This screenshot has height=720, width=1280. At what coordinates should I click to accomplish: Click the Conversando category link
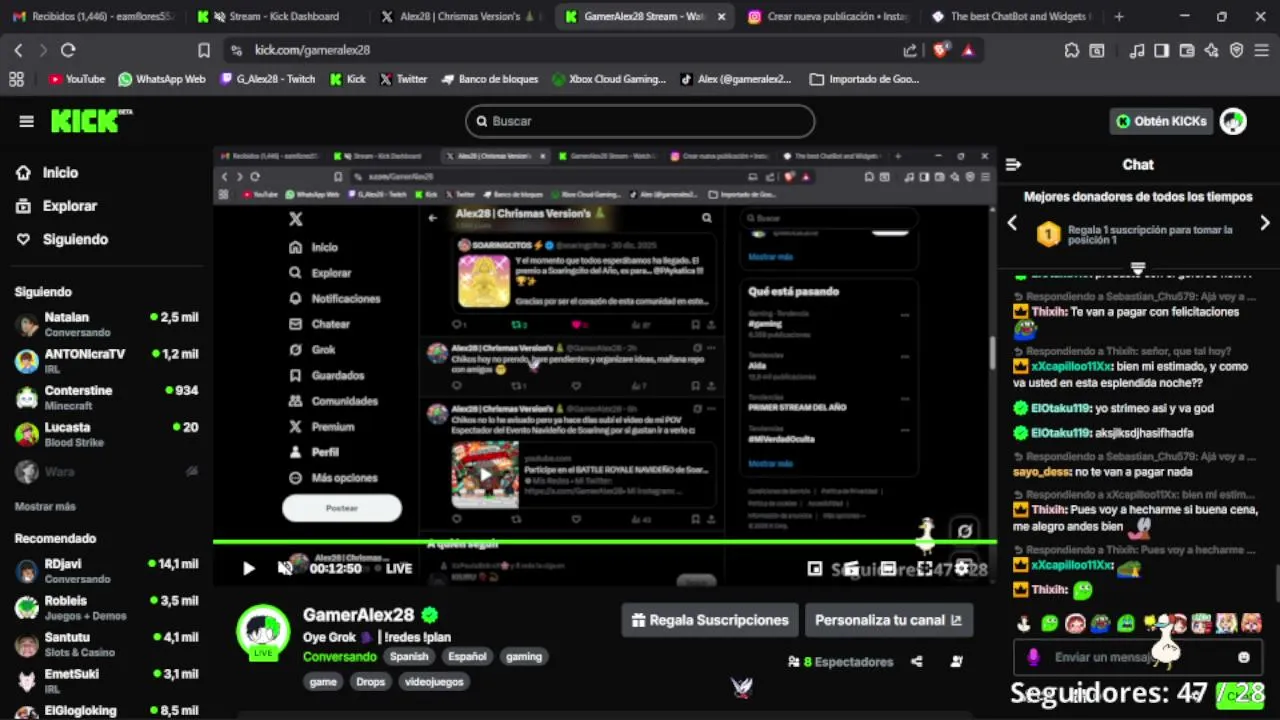click(340, 657)
